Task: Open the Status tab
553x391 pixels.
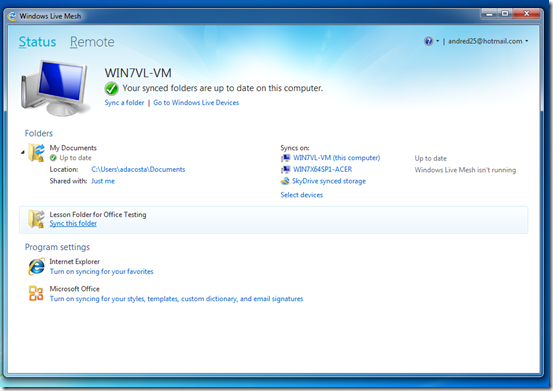Action: [37, 42]
